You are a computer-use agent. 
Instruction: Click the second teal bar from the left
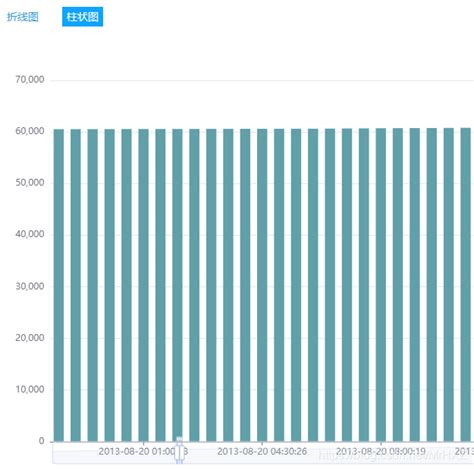click(x=76, y=285)
